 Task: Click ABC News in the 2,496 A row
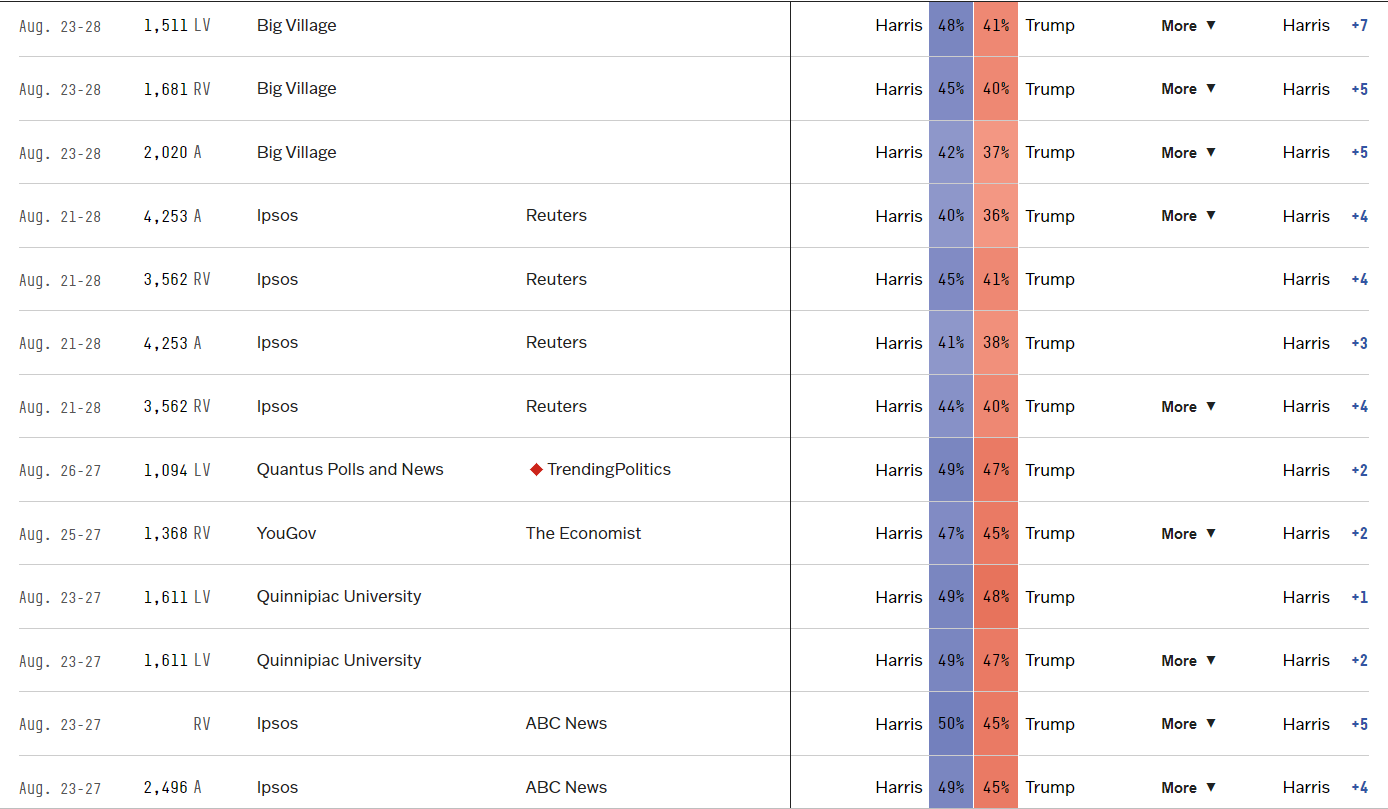pos(566,788)
